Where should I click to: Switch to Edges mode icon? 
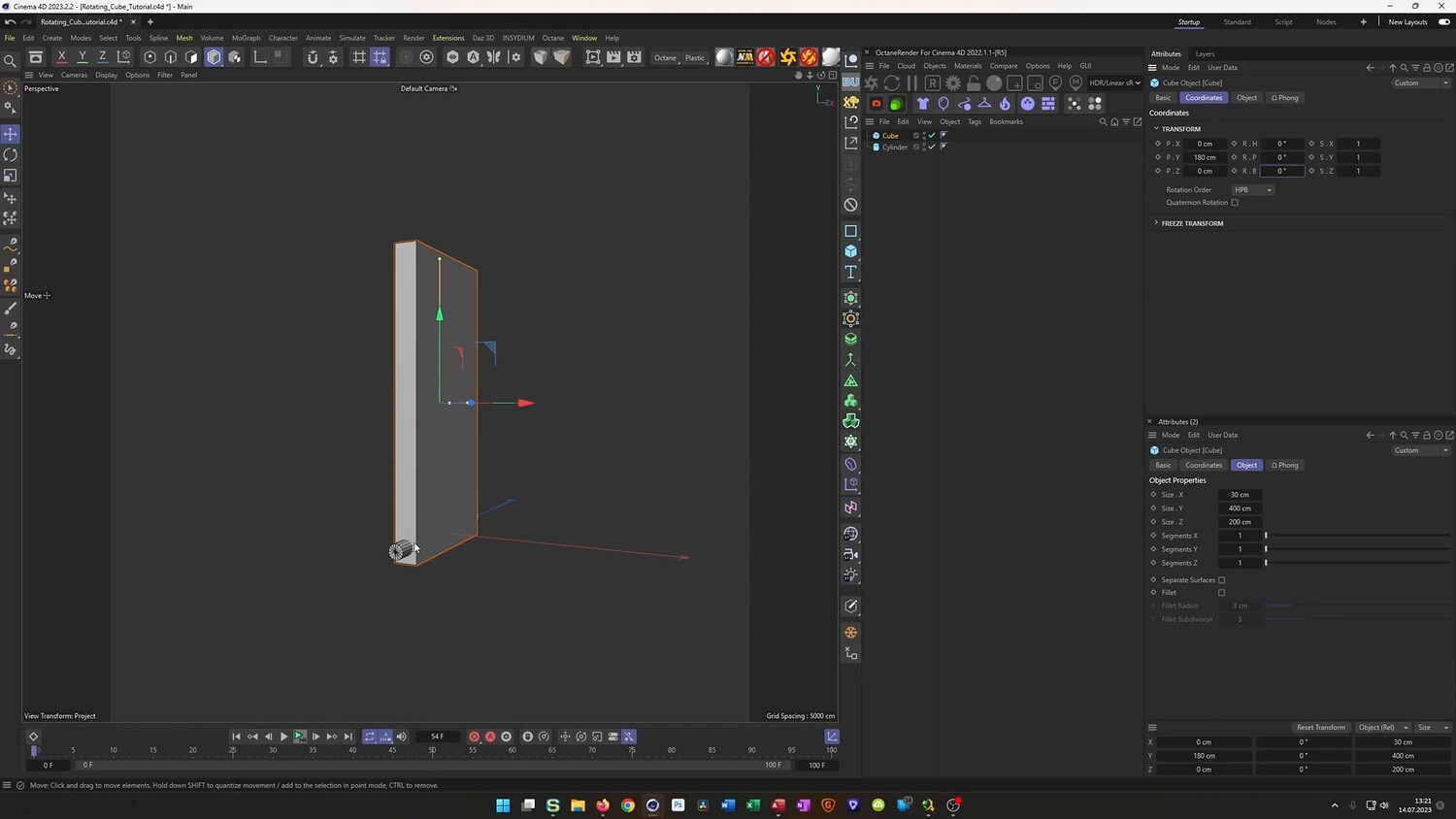pos(171,57)
